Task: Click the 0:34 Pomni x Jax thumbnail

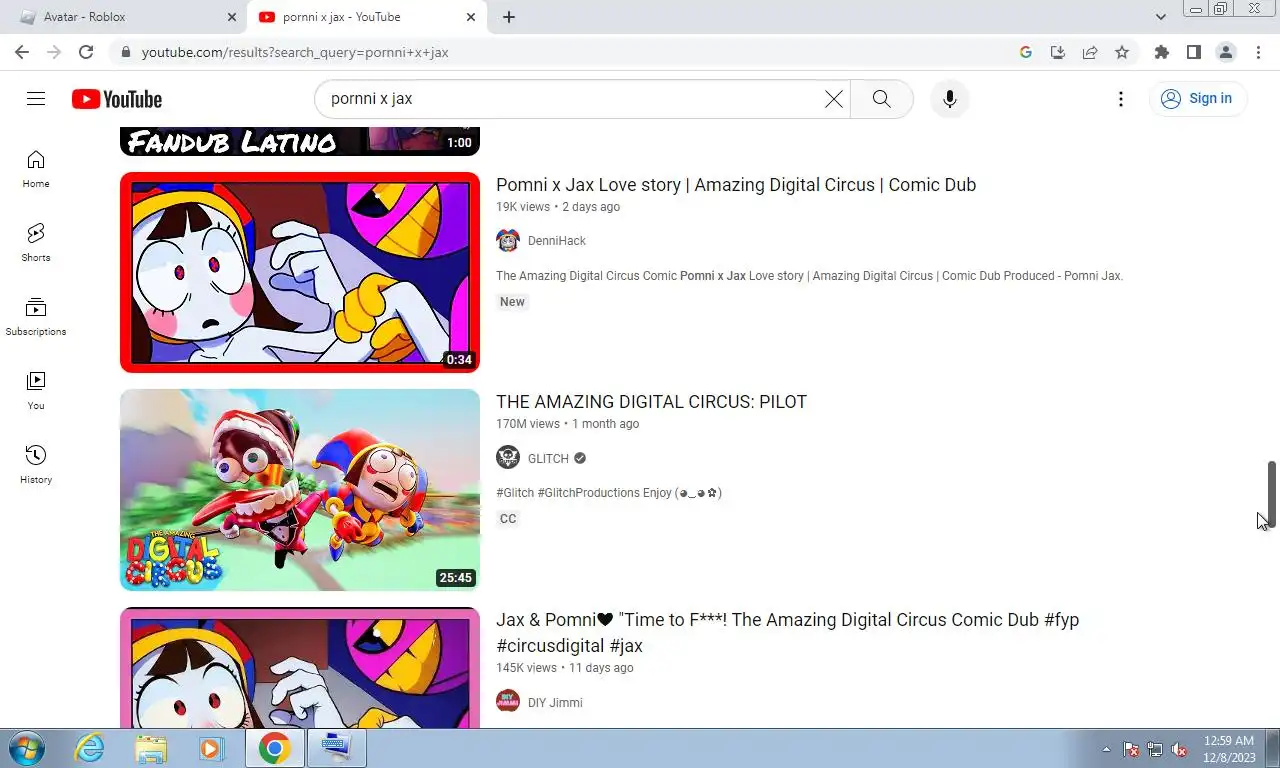Action: tap(300, 272)
